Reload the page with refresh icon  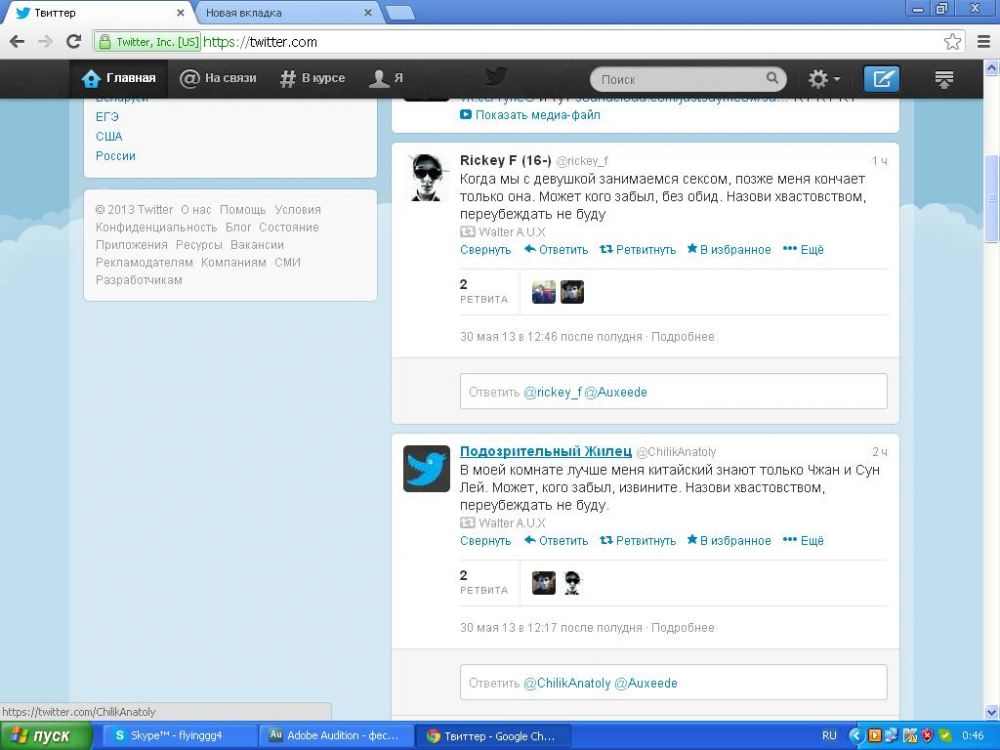click(x=73, y=42)
